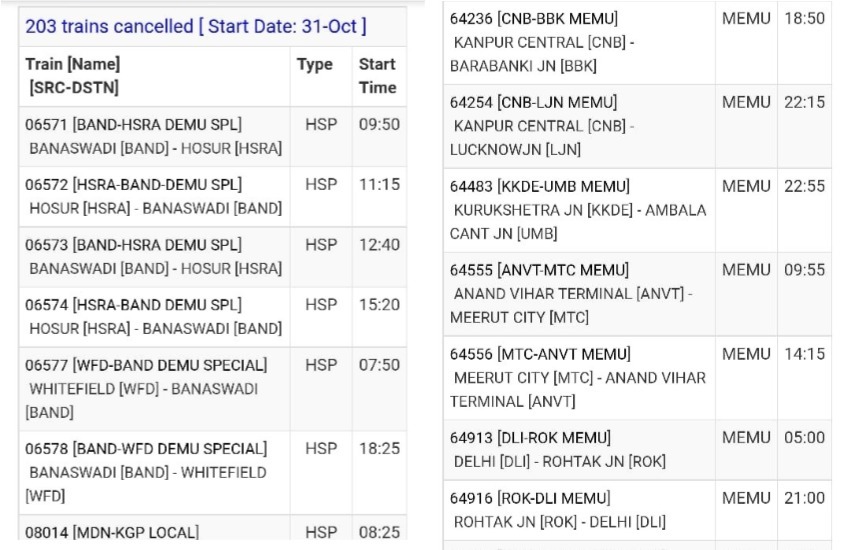
Task: Click train 08014 MDN-KGP LOCAL
Action: (212, 528)
